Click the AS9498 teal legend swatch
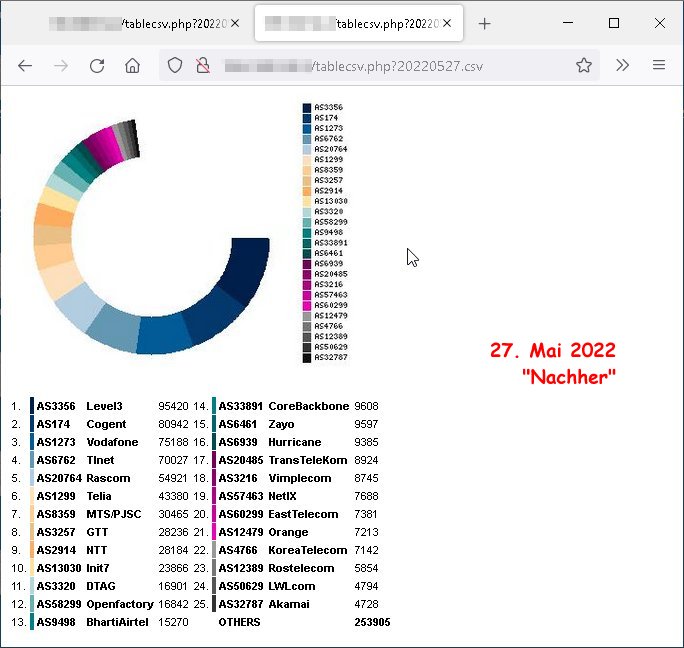Viewport: 684px width, 648px height. [307, 233]
